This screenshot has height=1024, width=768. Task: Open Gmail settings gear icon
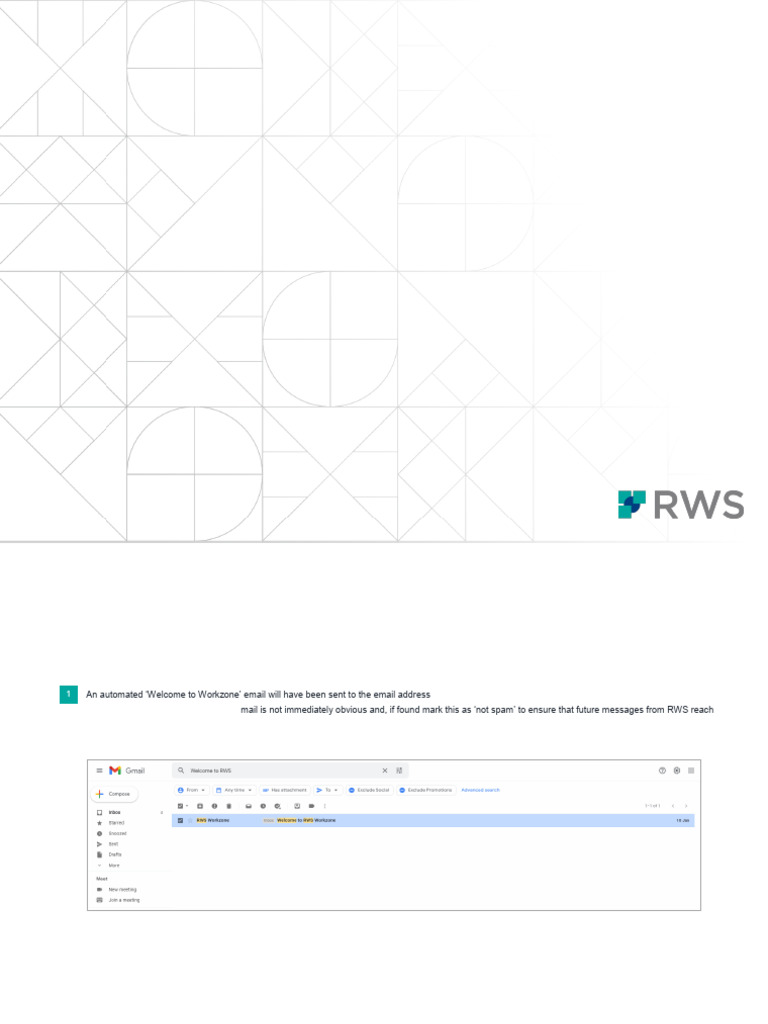click(677, 770)
